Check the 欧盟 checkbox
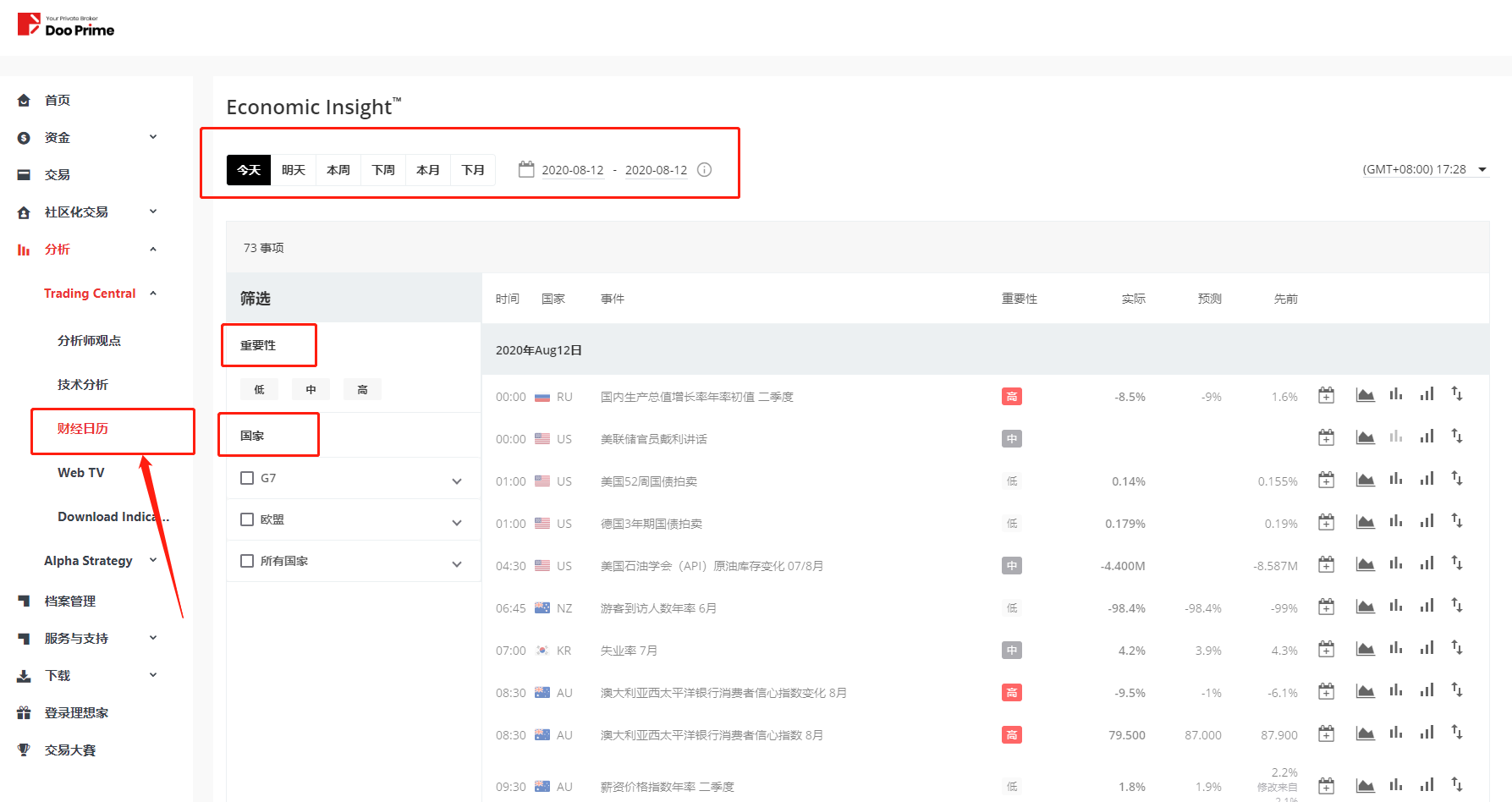This screenshot has width=1512, height=802. (246, 519)
